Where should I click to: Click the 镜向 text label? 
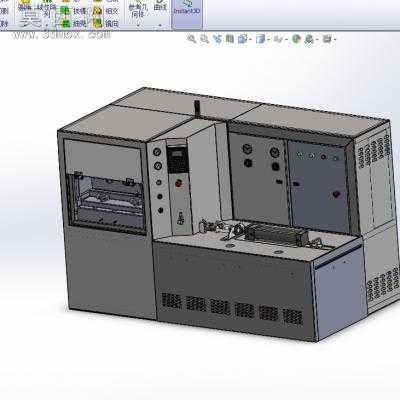click(112, 23)
